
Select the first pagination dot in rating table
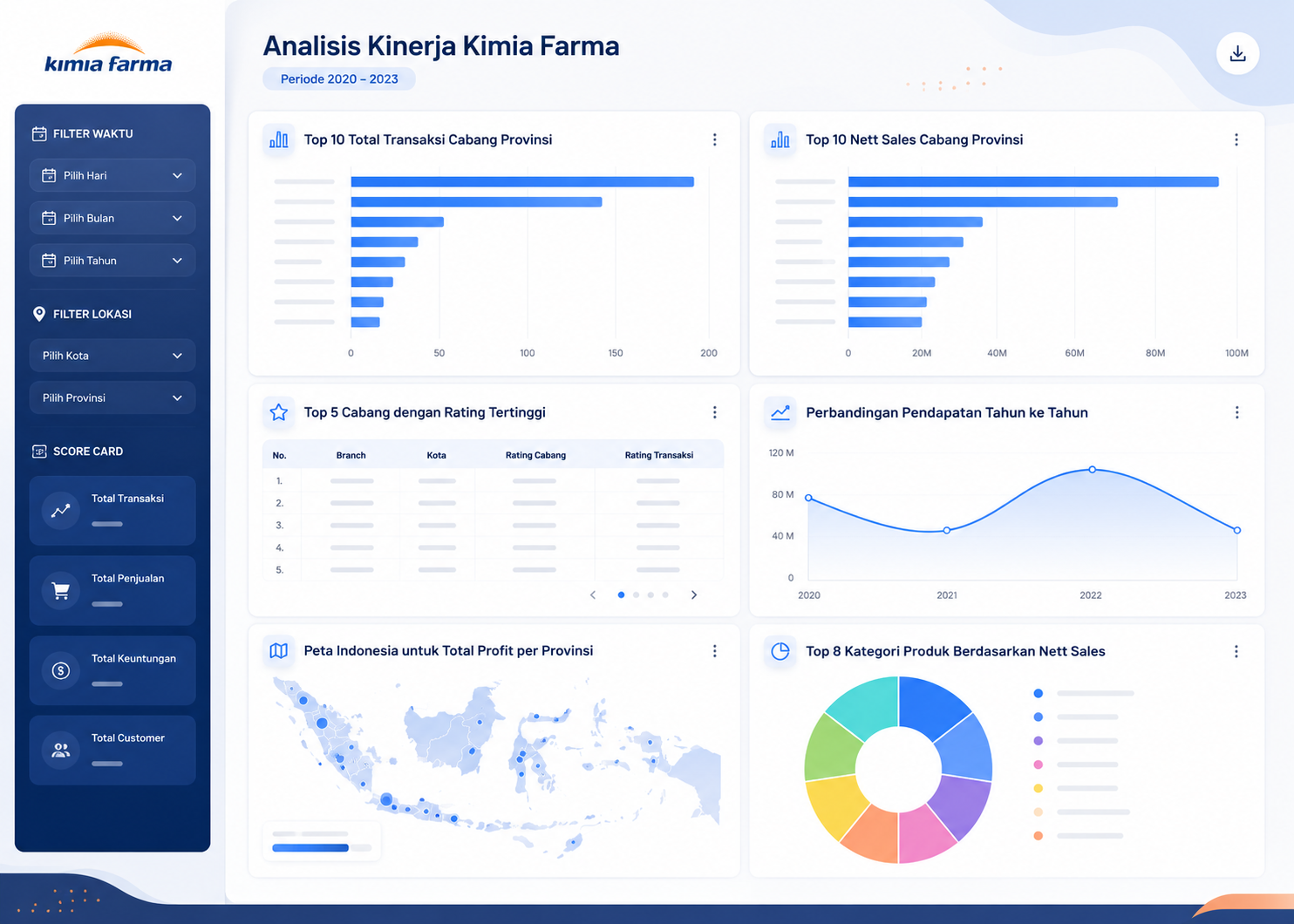point(621,594)
